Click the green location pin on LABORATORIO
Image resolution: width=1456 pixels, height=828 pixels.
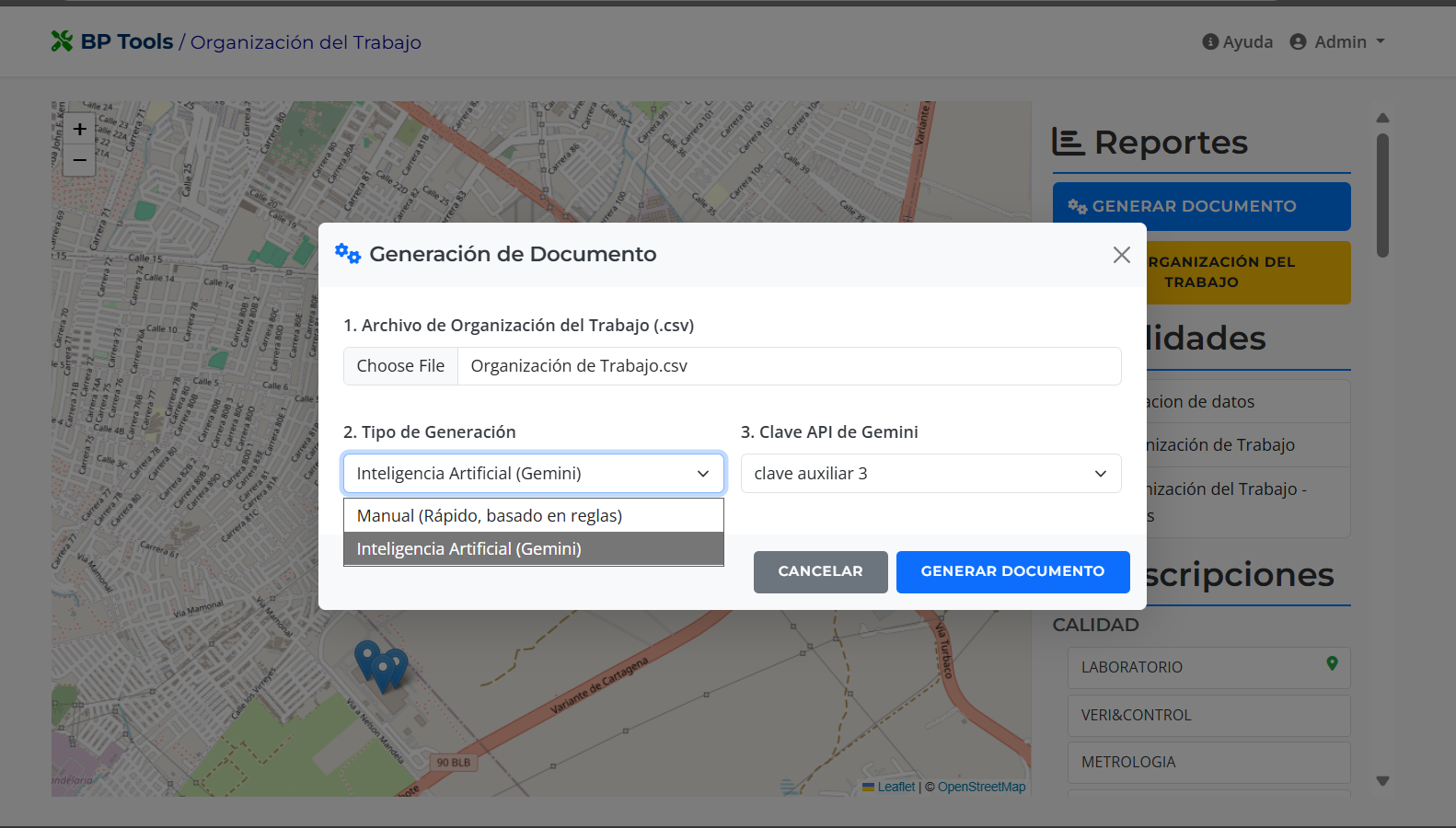(x=1332, y=663)
